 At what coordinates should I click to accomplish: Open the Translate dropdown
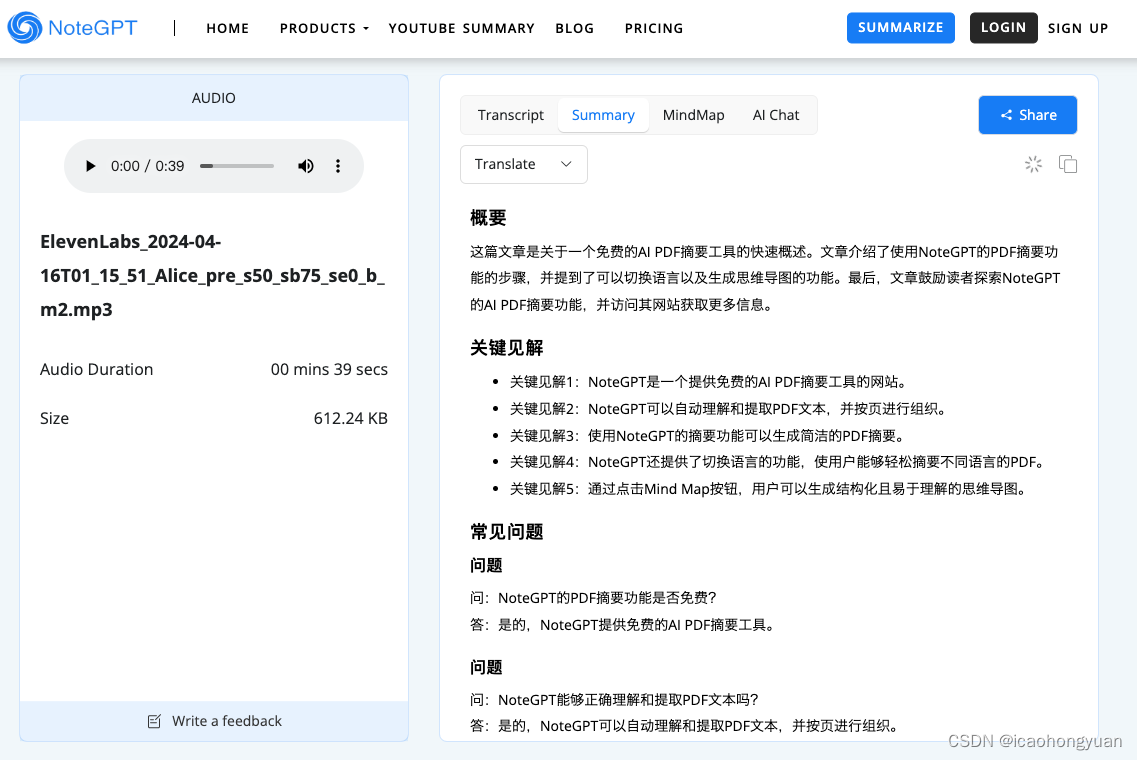pos(524,164)
